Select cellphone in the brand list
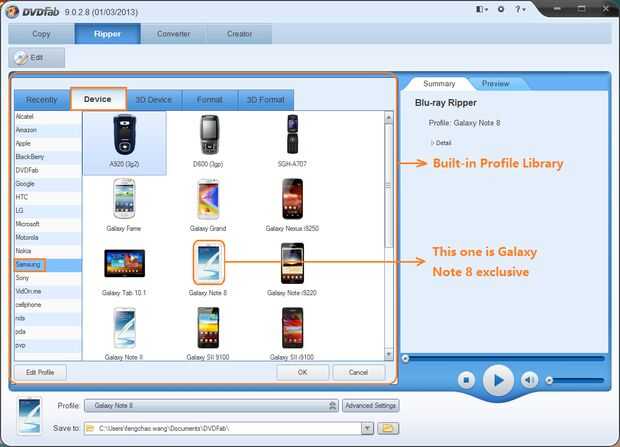This screenshot has height=447, width=620. (x=48, y=305)
